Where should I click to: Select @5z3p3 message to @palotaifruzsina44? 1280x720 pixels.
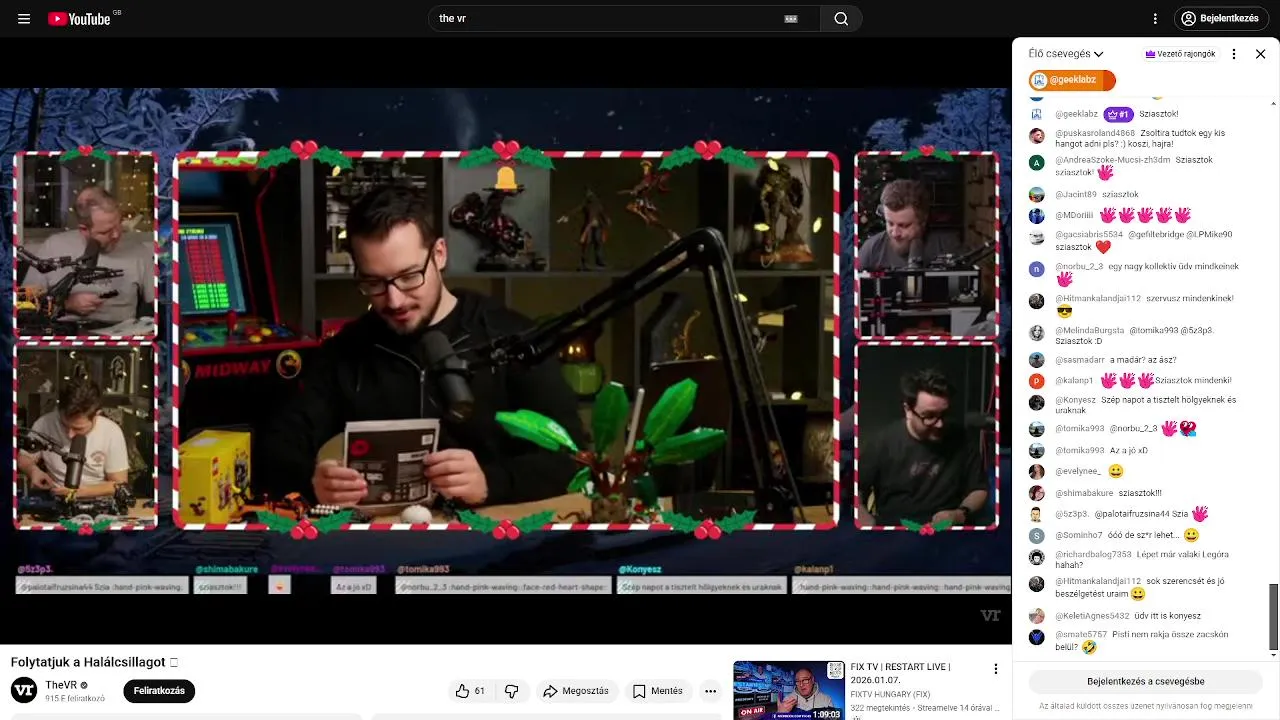point(1152,514)
